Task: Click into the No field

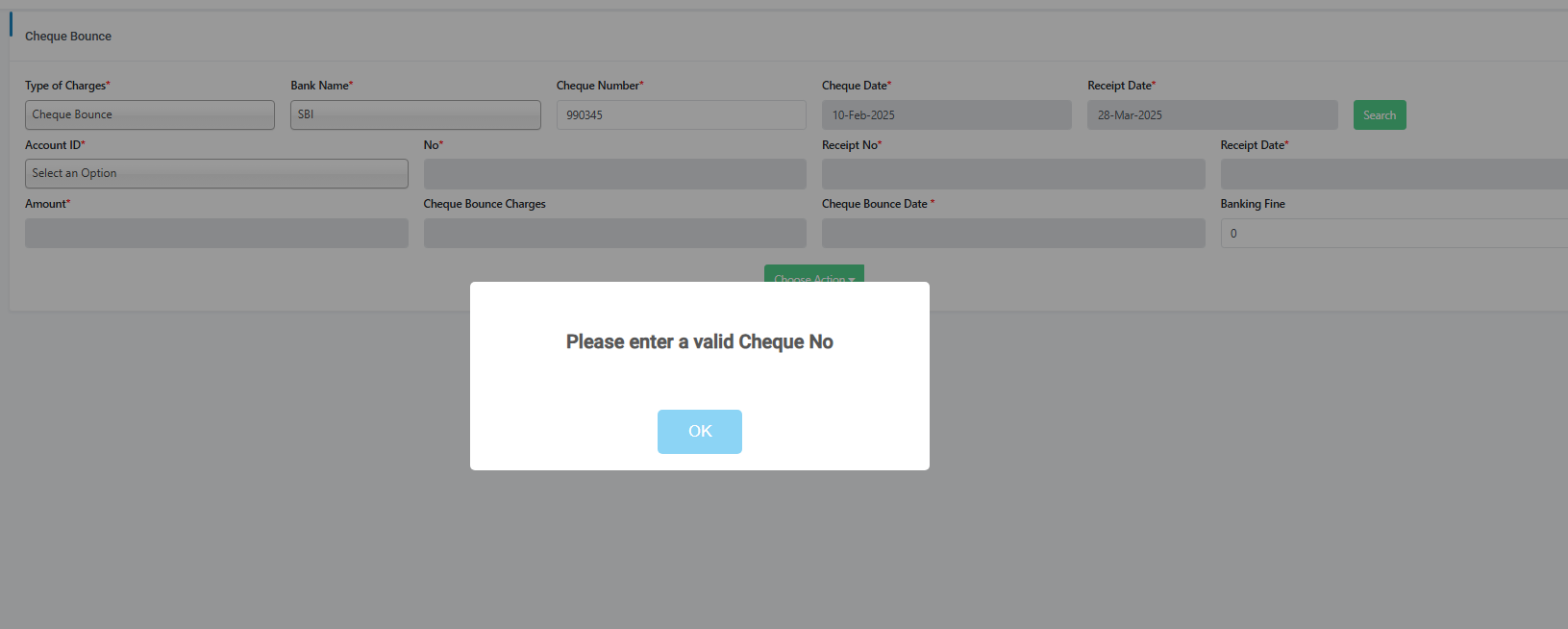Action: pos(615,174)
